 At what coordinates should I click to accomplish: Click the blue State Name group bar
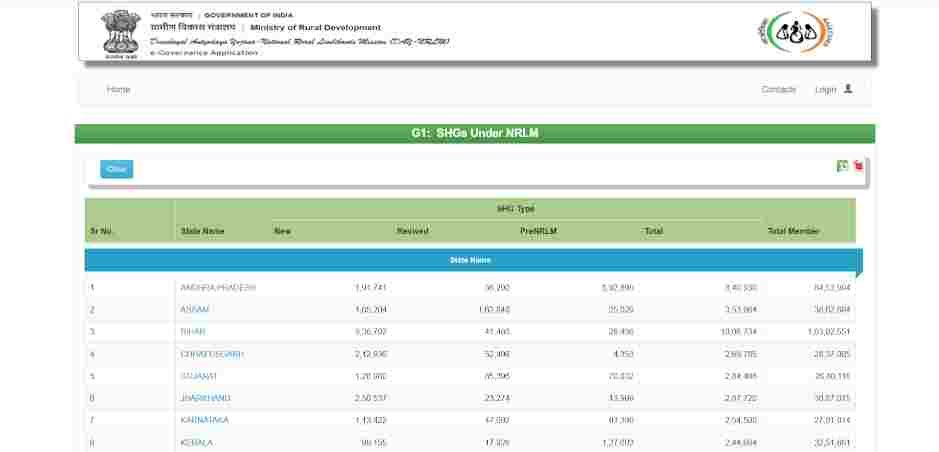coord(471,260)
